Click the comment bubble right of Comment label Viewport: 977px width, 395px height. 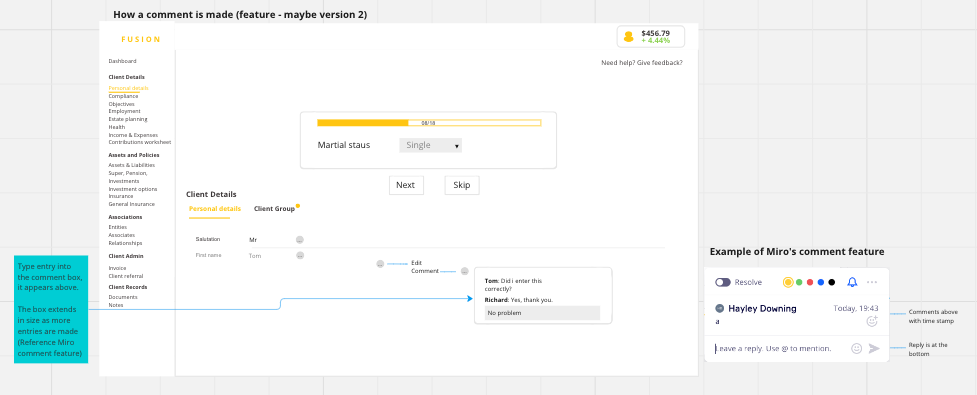click(464, 271)
